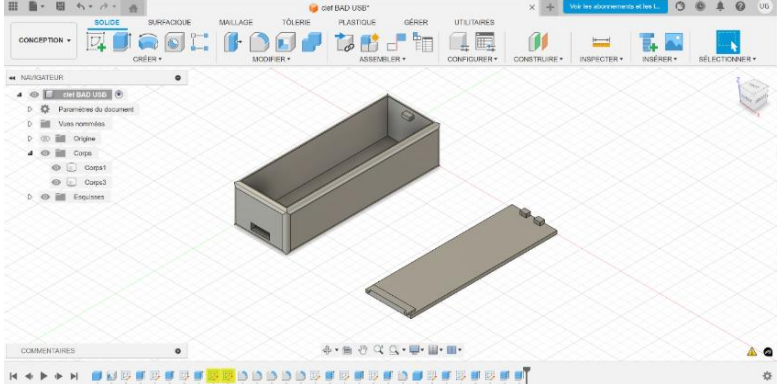
Task: Open the CONFIGURER dropdown menu
Action: click(472, 59)
